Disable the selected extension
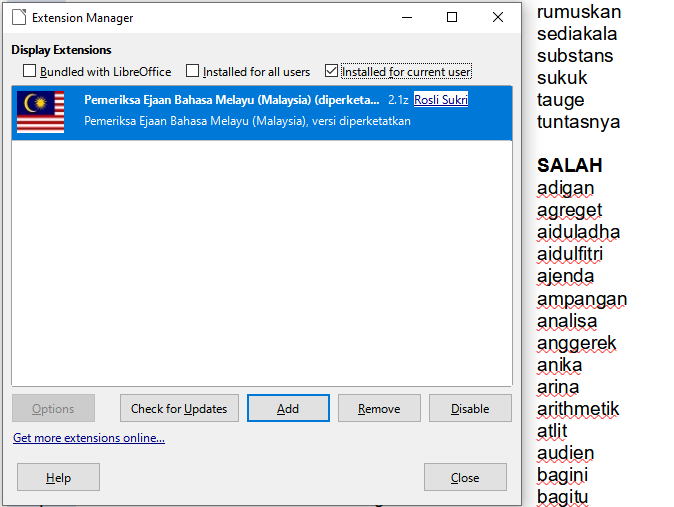674x507 pixels. point(470,408)
